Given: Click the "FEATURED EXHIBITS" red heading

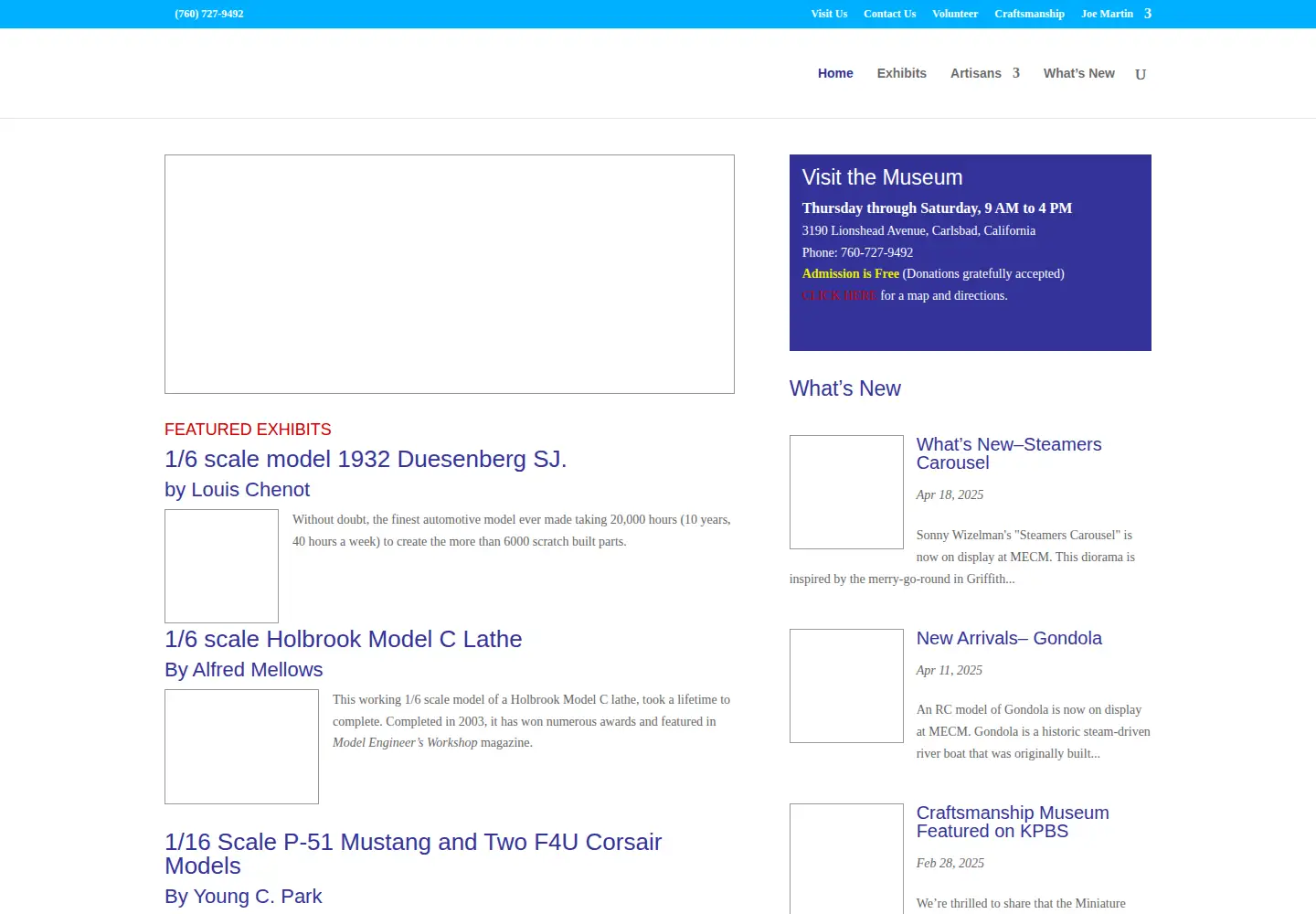Looking at the screenshot, I should click(x=248, y=430).
